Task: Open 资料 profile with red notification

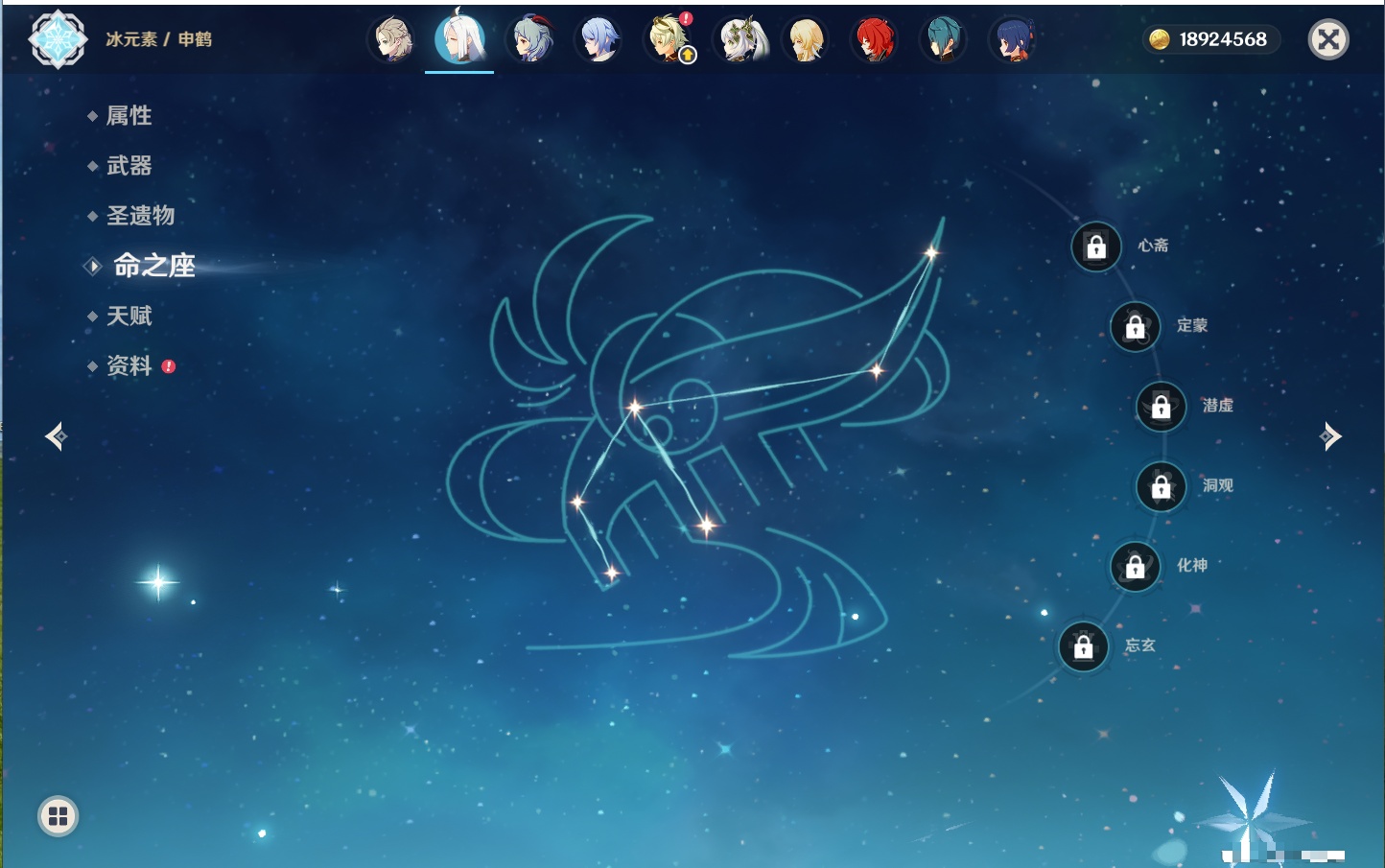Action: pos(129,365)
